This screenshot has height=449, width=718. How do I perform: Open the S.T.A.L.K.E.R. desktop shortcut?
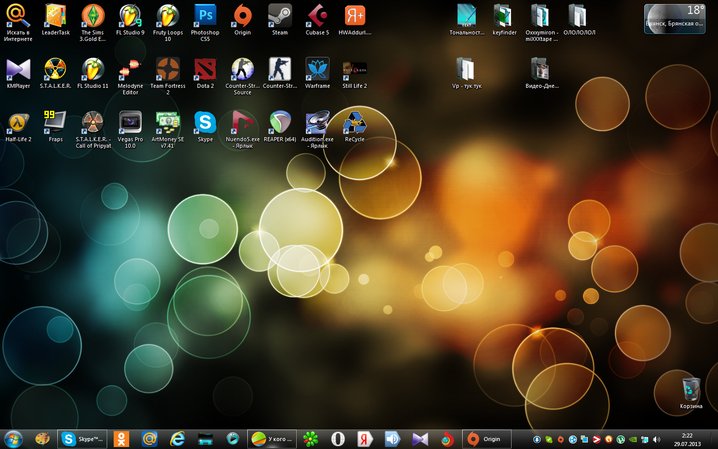tap(55, 73)
